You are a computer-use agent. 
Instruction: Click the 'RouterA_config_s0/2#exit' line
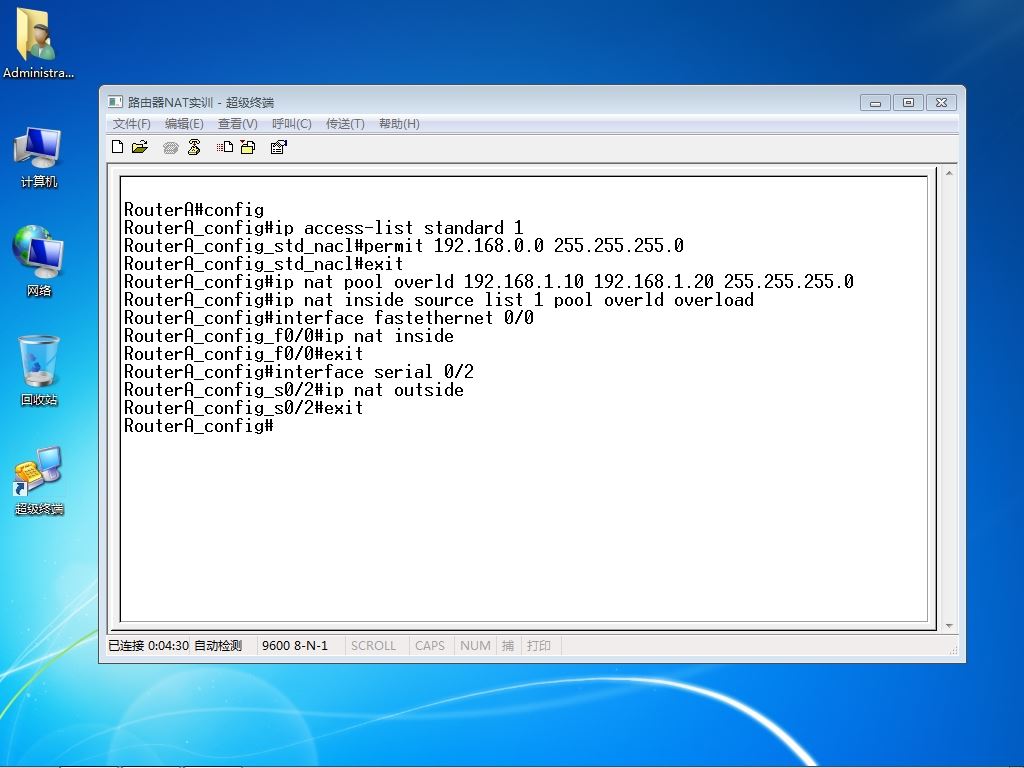coord(244,408)
